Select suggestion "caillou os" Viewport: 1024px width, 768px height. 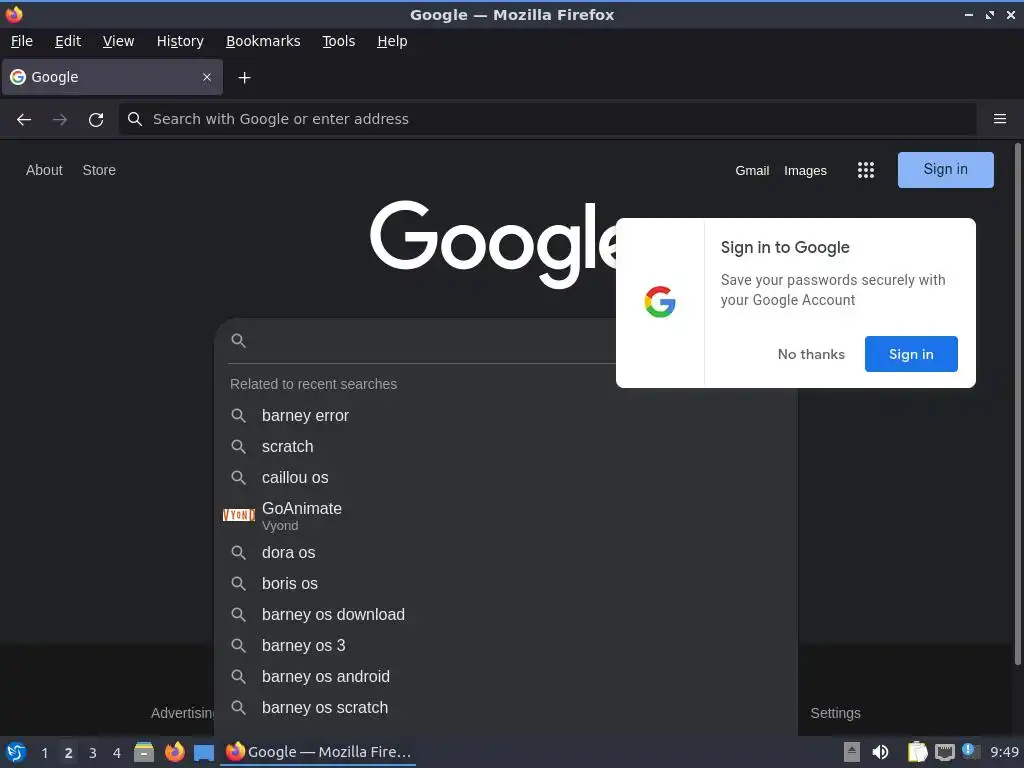pos(505,477)
